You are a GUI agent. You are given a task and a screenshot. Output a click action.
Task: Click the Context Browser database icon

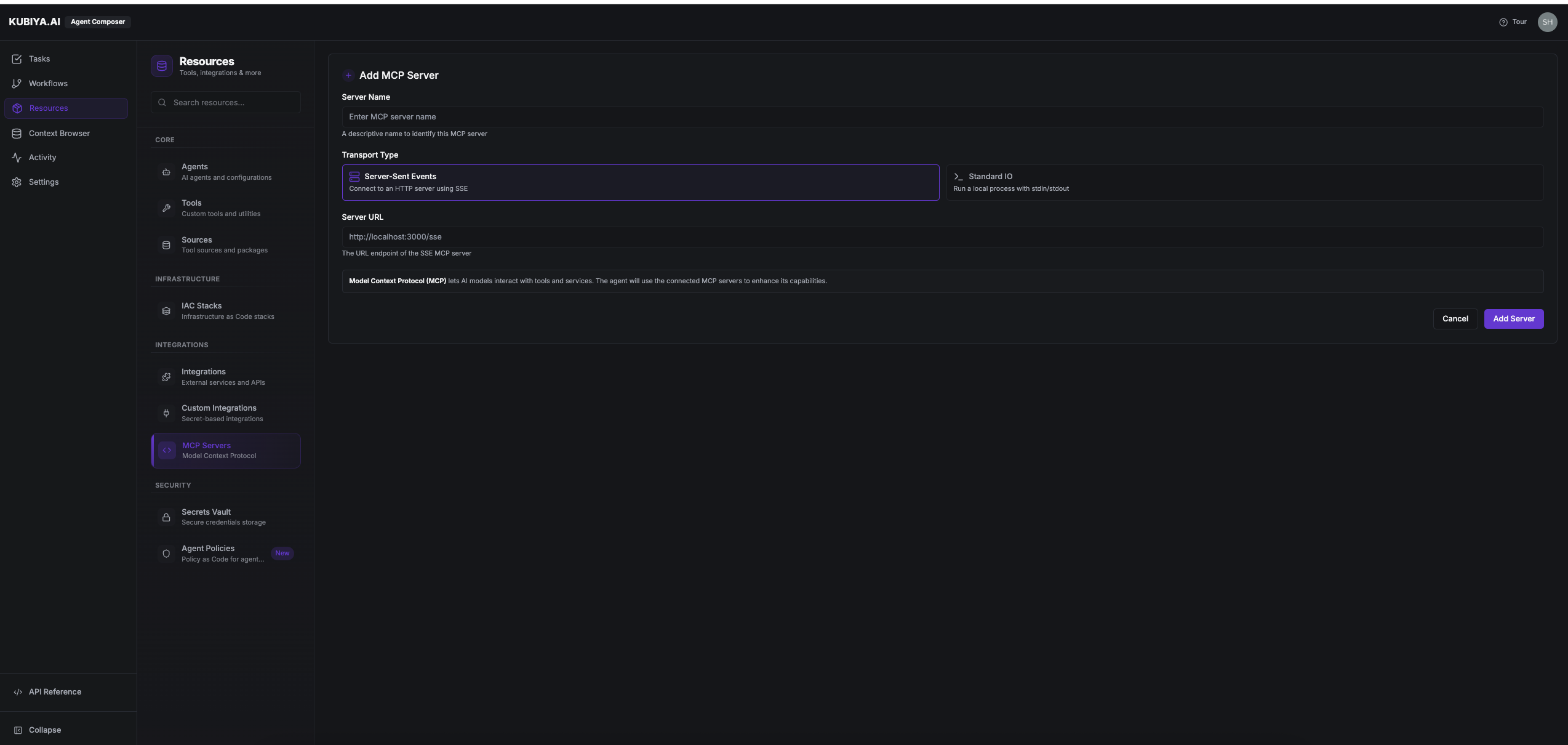[x=17, y=134]
